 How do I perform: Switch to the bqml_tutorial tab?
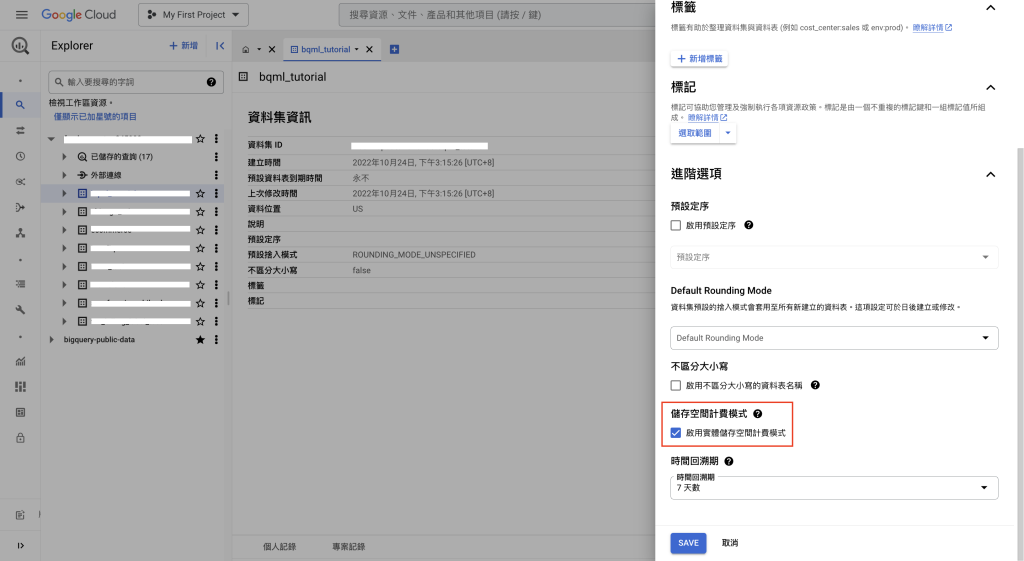(x=325, y=50)
